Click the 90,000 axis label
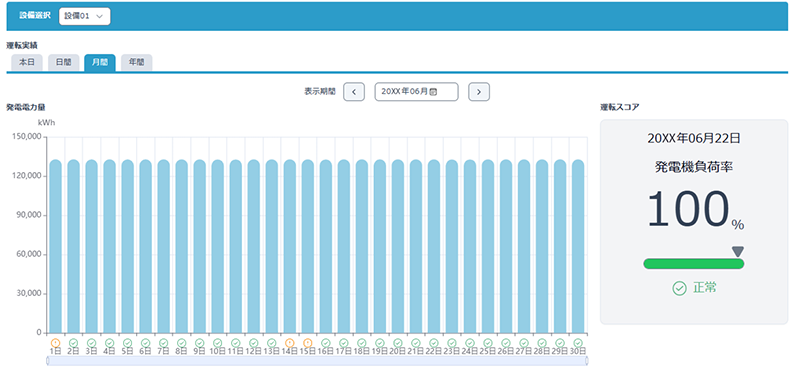The width and height of the screenshot is (800, 376). click(x=28, y=215)
